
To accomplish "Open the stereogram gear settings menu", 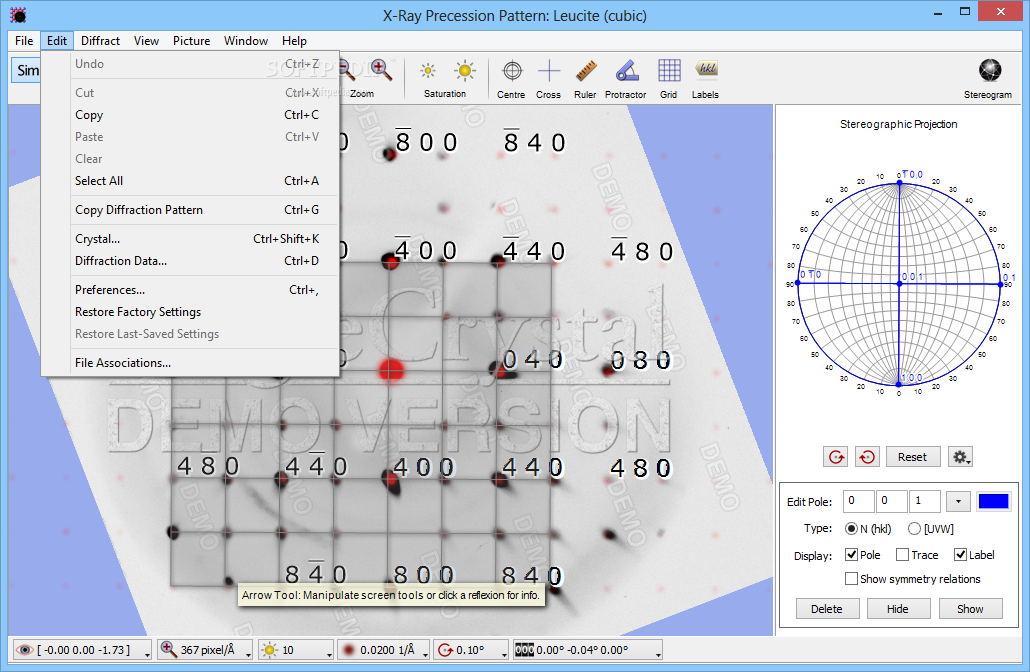I will (960, 457).
